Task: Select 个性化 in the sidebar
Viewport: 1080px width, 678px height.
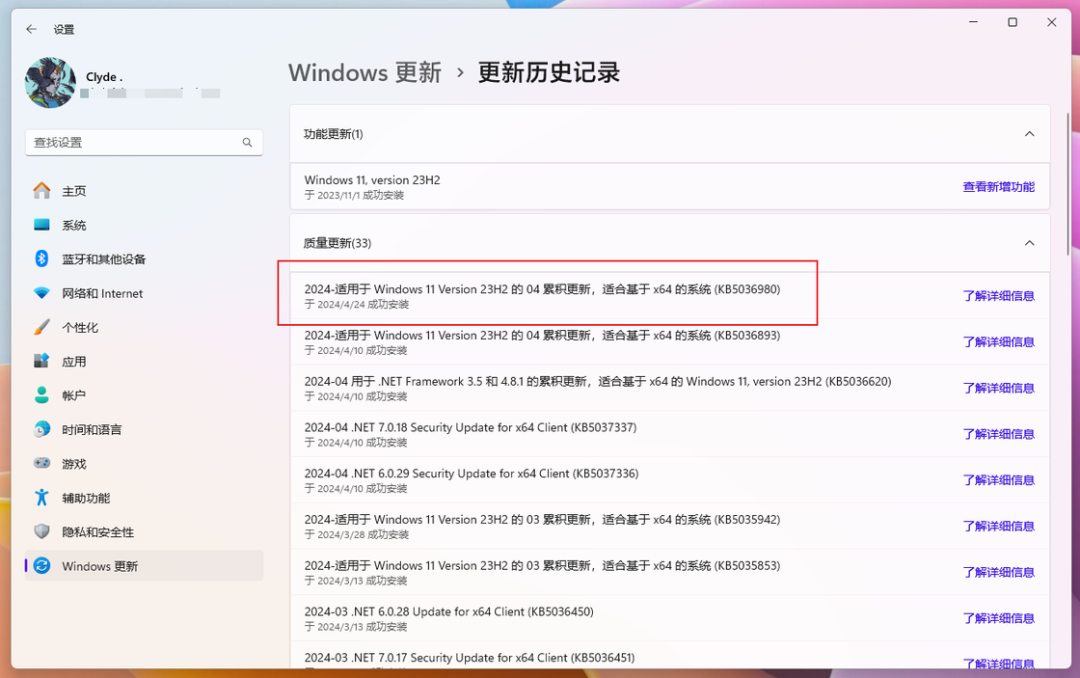Action: tap(144, 327)
